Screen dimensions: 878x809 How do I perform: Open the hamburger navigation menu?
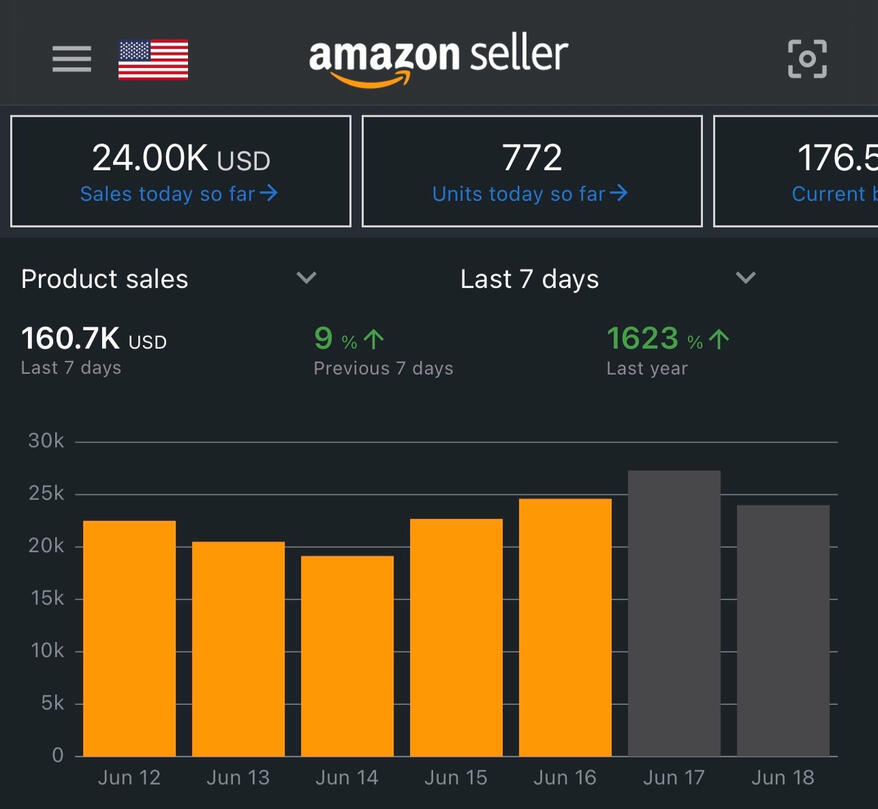click(71, 59)
